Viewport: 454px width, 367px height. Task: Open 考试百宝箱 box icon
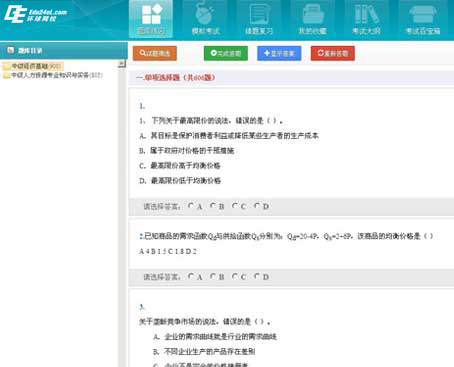[x=423, y=19]
